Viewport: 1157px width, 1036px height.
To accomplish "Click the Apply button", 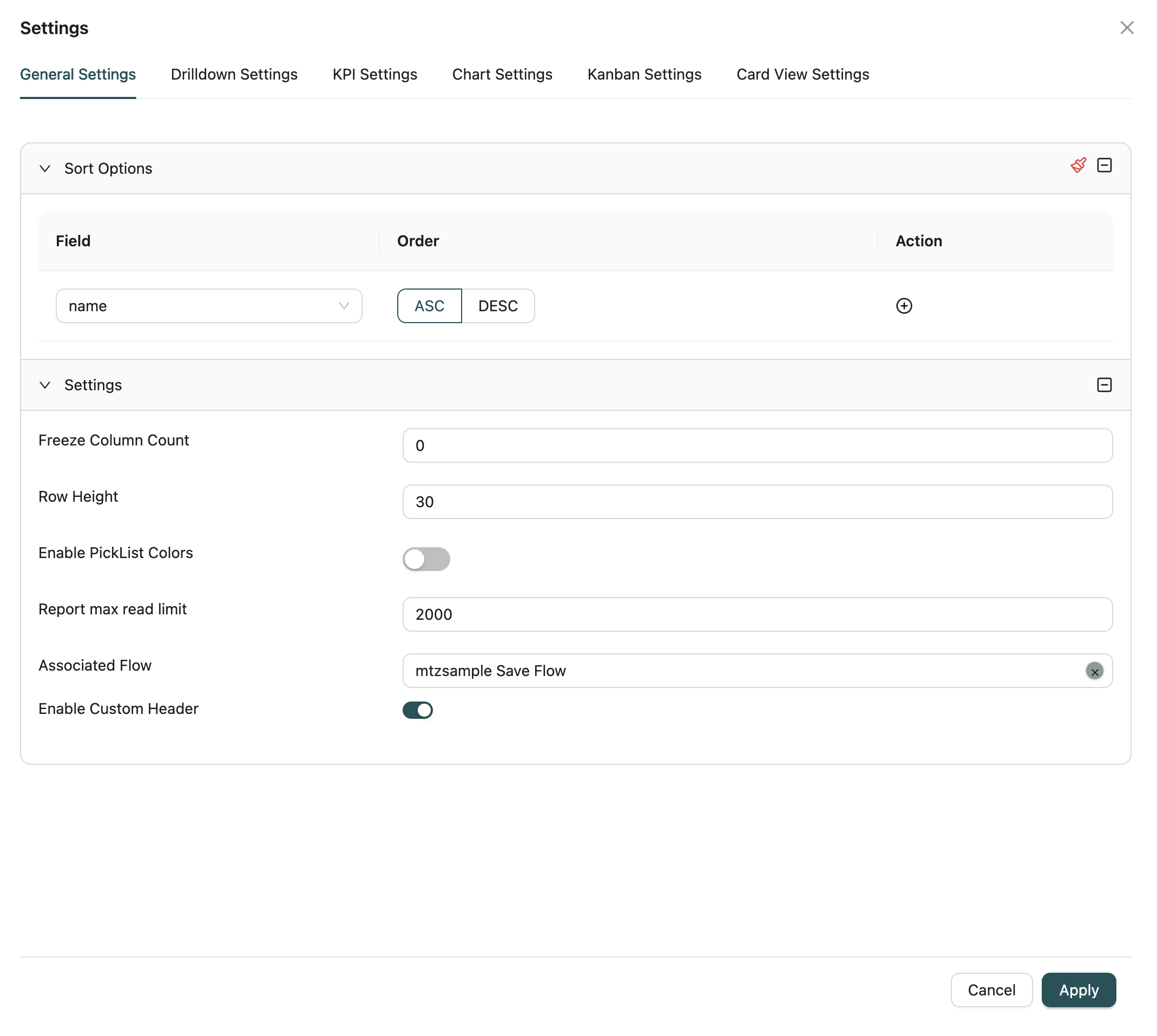I will click(1078, 990).
